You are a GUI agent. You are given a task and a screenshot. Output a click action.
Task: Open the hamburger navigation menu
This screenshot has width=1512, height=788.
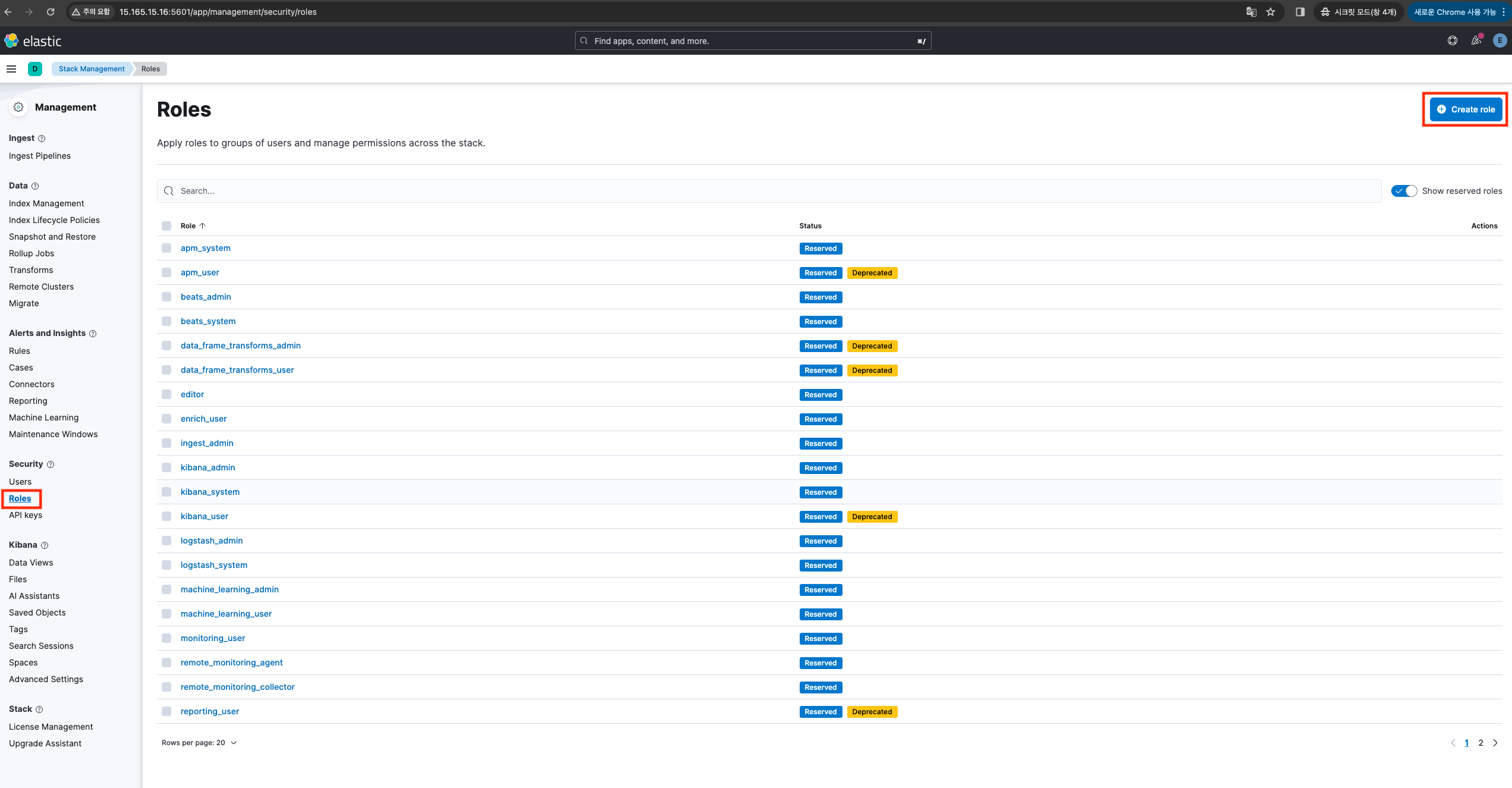coord(11,69)
